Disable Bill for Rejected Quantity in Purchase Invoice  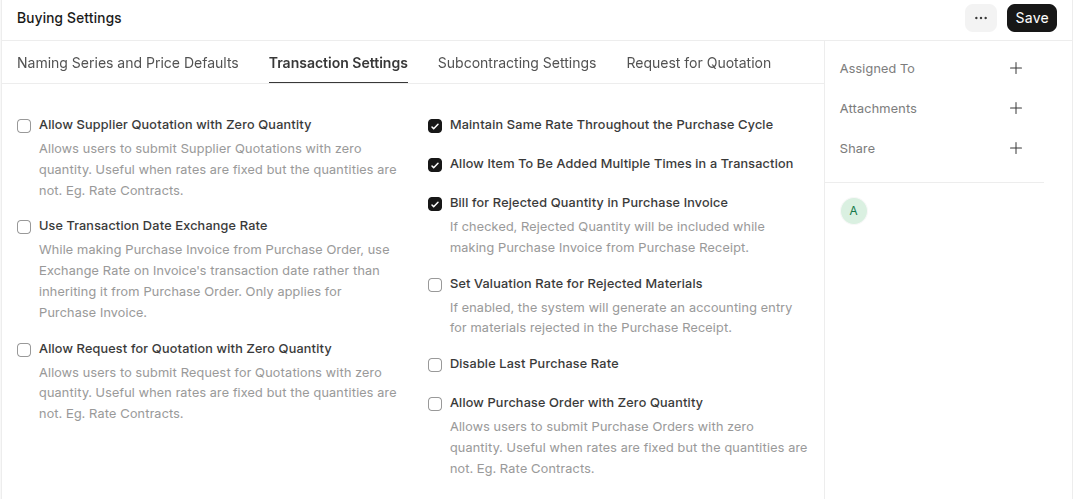click(x=435, y=204)
